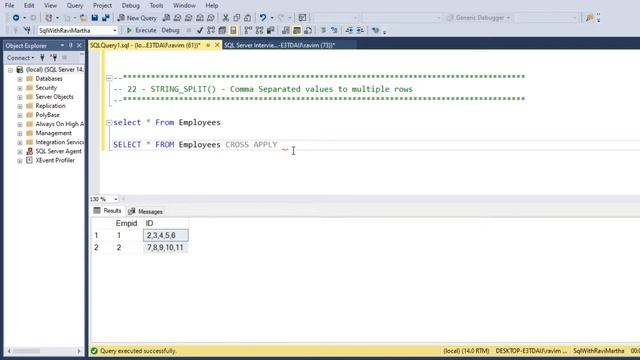Click Connect Object Explorer plug icon
Image resolution: width=640 pixels, height=360 pixels.
[x=42, y=58]
